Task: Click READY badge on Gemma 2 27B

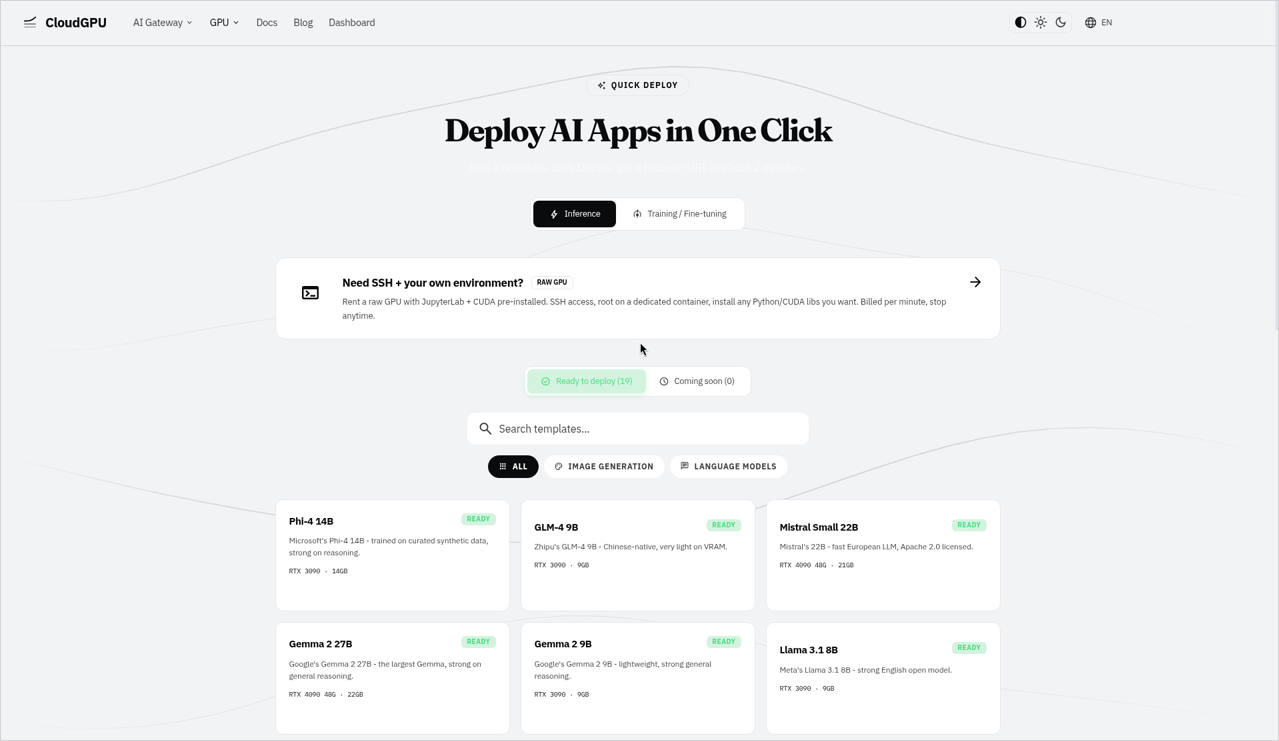Action: point(478,642)
